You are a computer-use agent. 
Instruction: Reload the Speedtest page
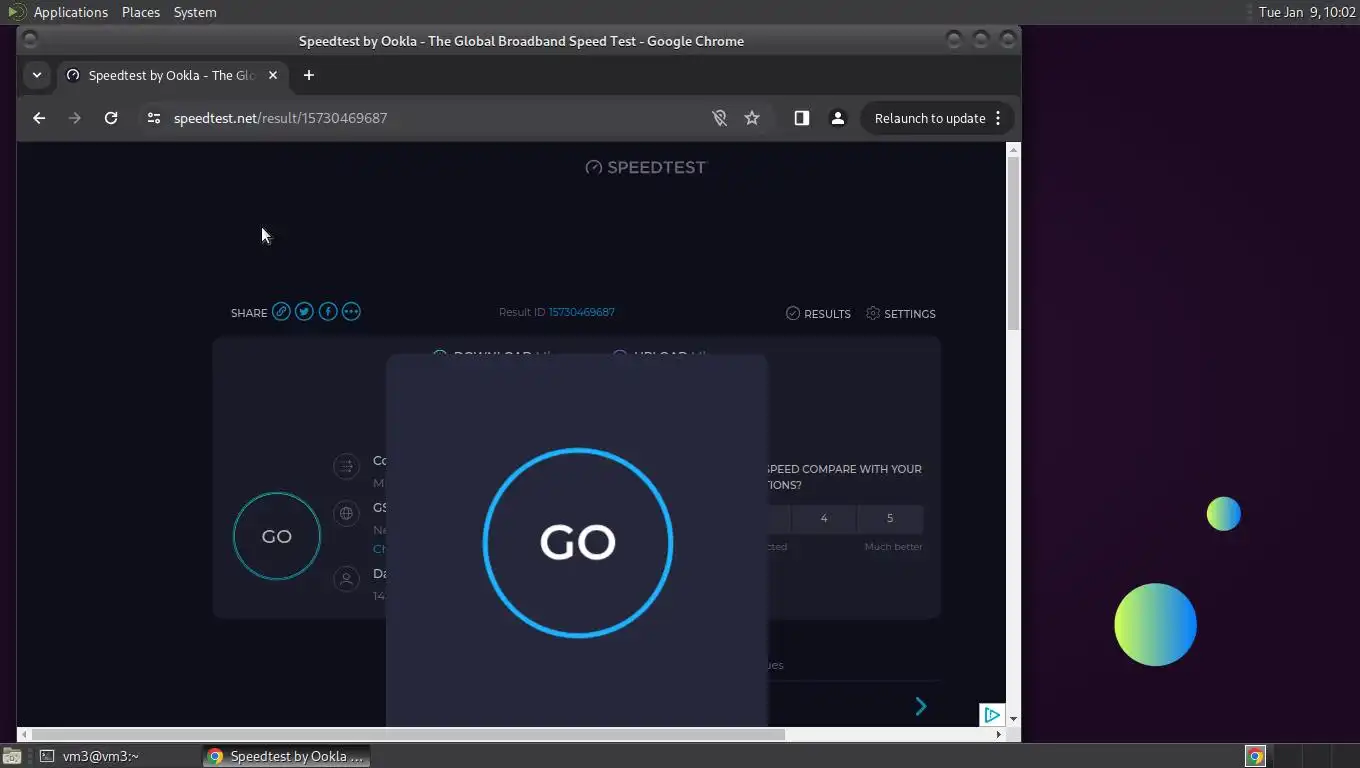pyautogui.click(x=111, y=118)
